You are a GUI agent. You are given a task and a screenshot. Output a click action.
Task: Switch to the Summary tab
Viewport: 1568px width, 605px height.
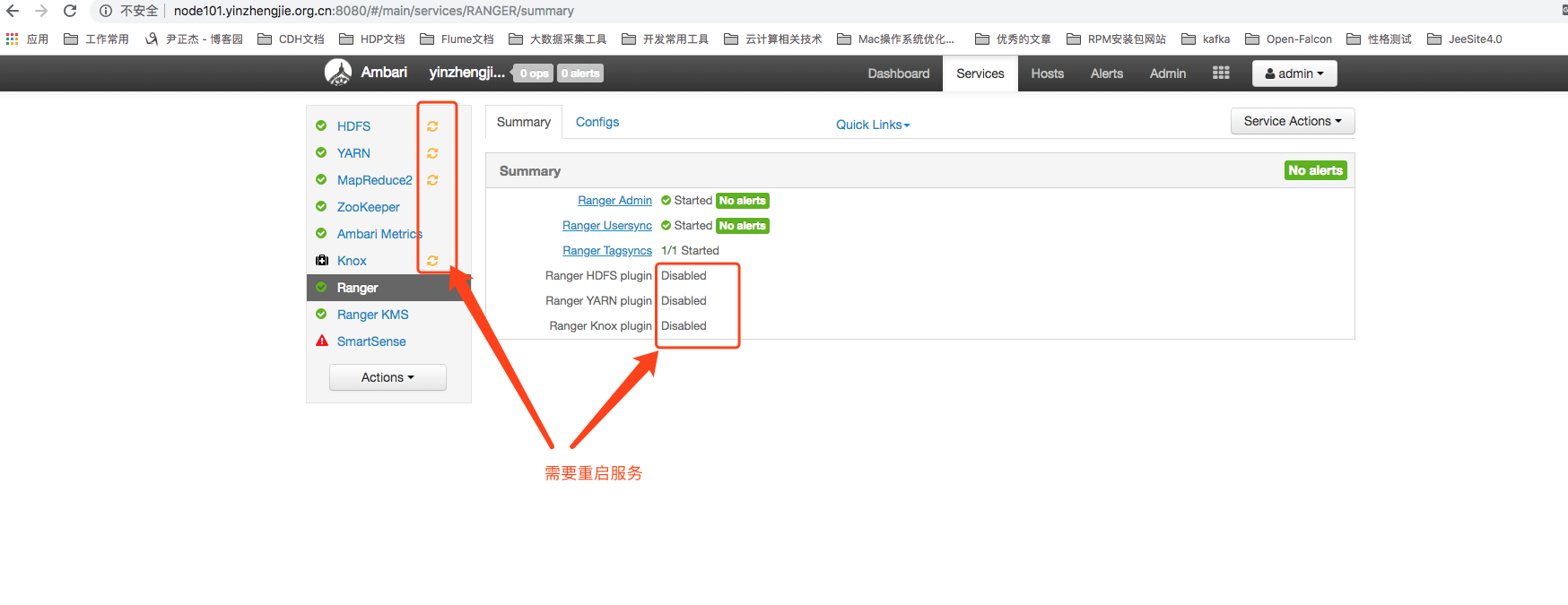(524, 122)
